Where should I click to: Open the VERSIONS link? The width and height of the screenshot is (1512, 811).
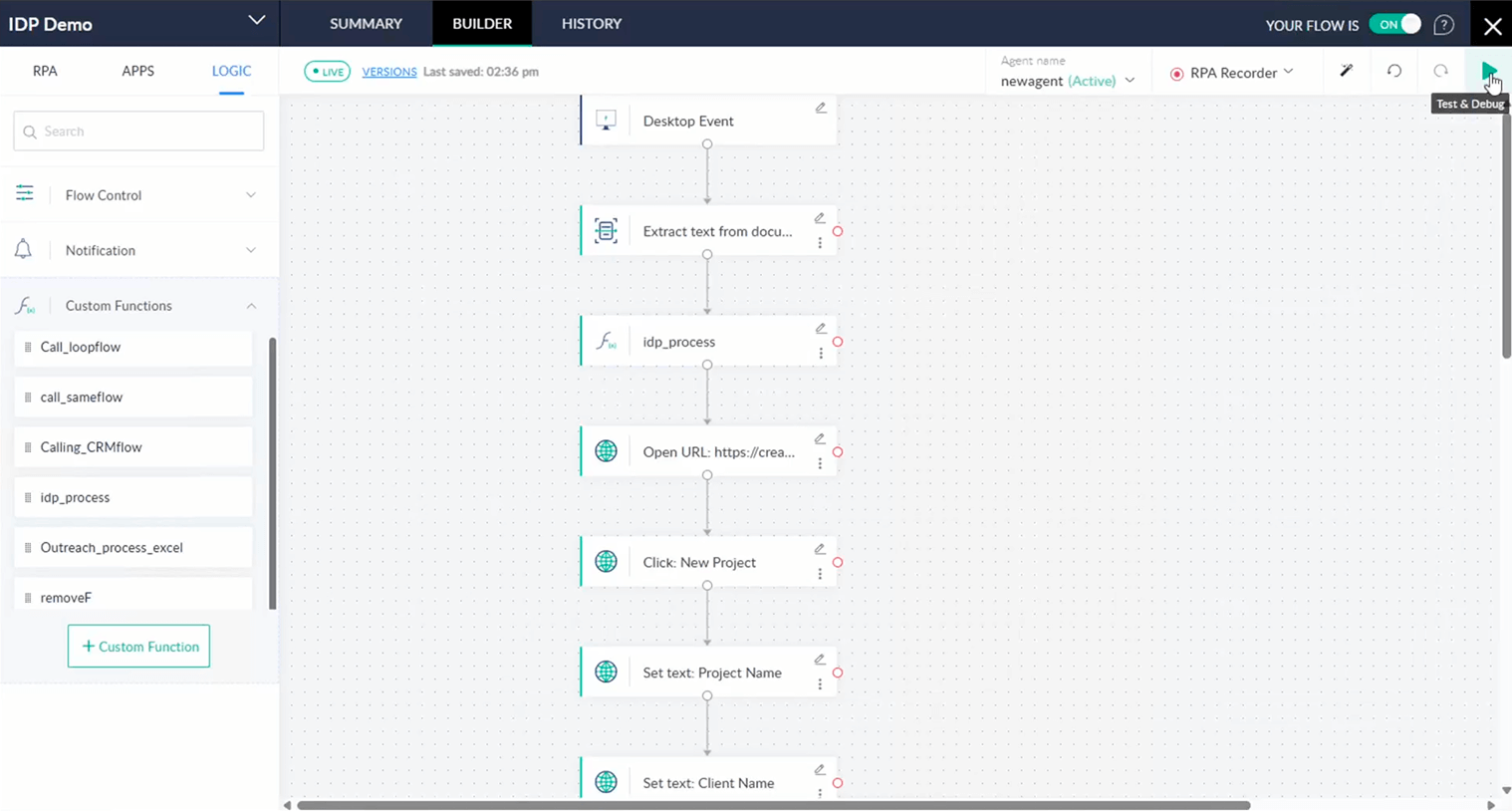pyautogui.click(x=388, y=72)
